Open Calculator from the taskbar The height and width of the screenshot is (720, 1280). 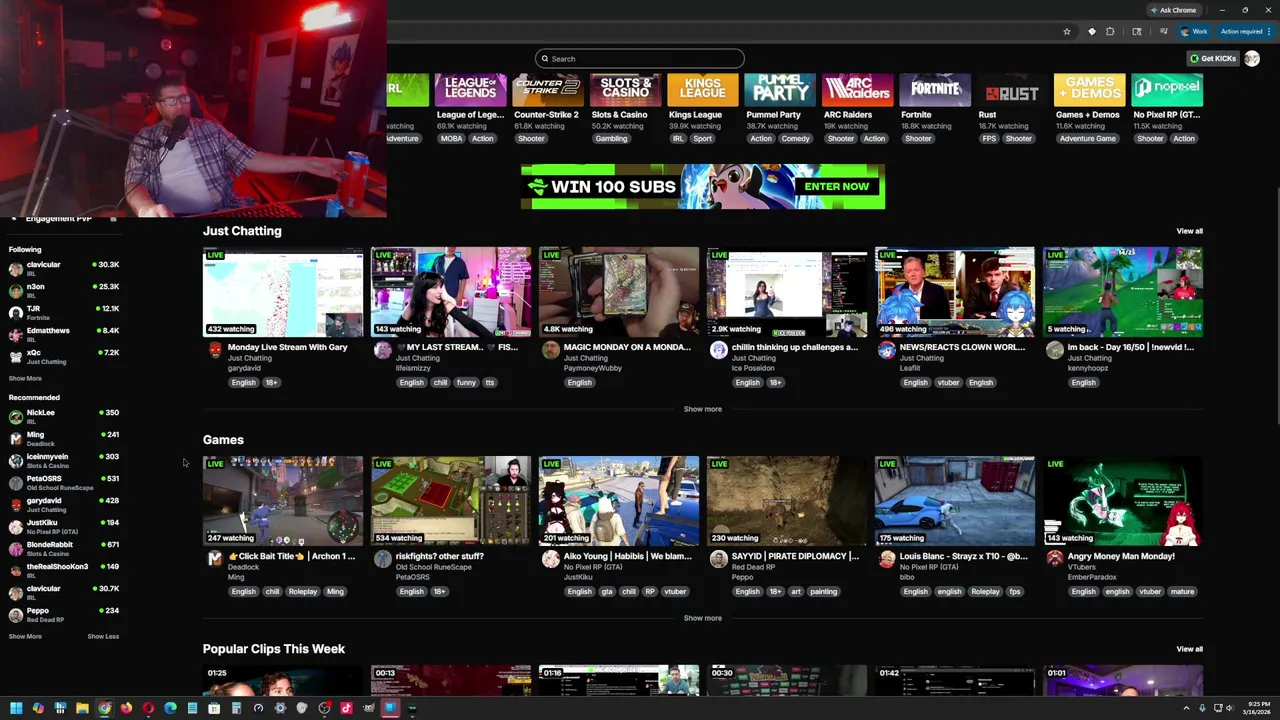[x=236, y=708]
